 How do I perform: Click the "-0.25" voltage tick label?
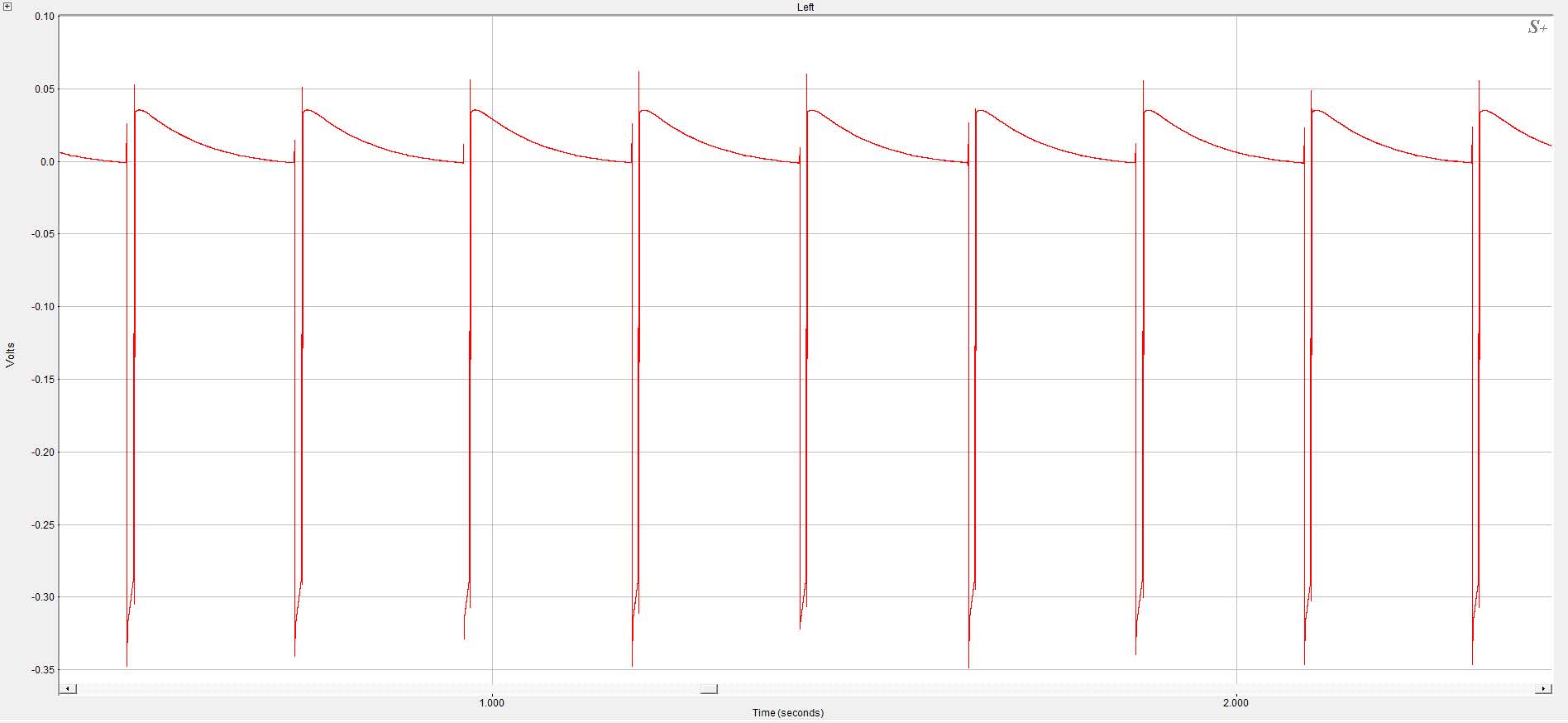[43, 525]
